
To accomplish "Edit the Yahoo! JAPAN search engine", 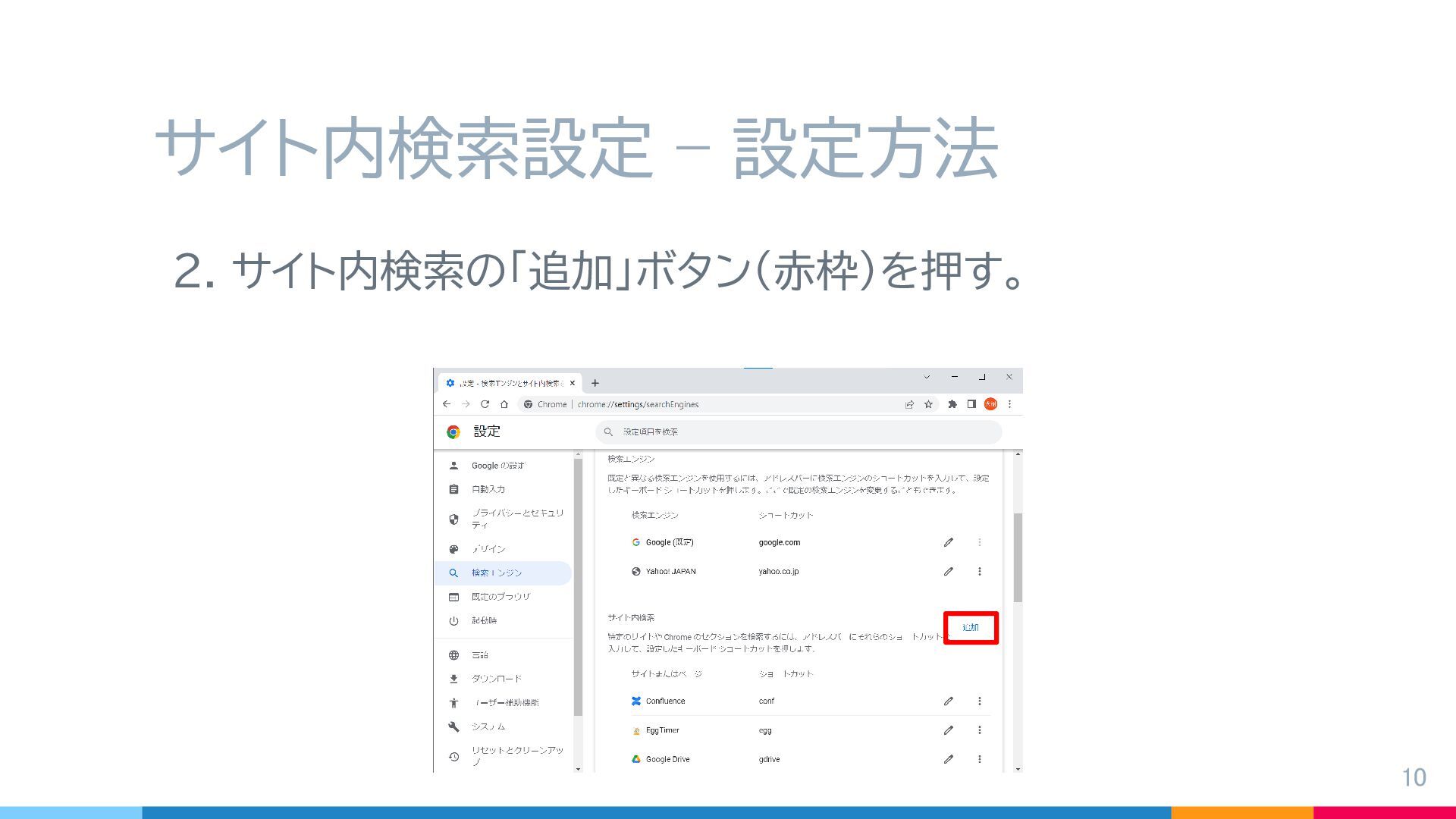I will pyautogui.click(x=948, y=572).
